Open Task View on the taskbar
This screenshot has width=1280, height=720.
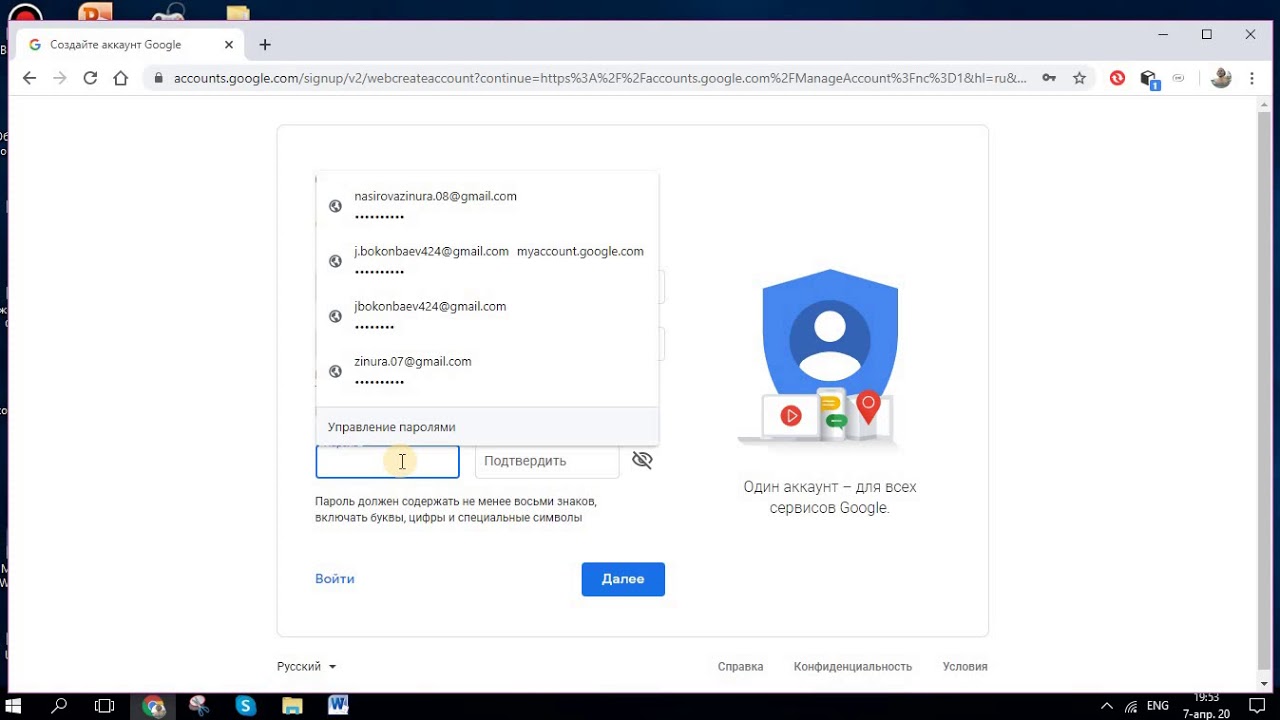coord(104,706)
